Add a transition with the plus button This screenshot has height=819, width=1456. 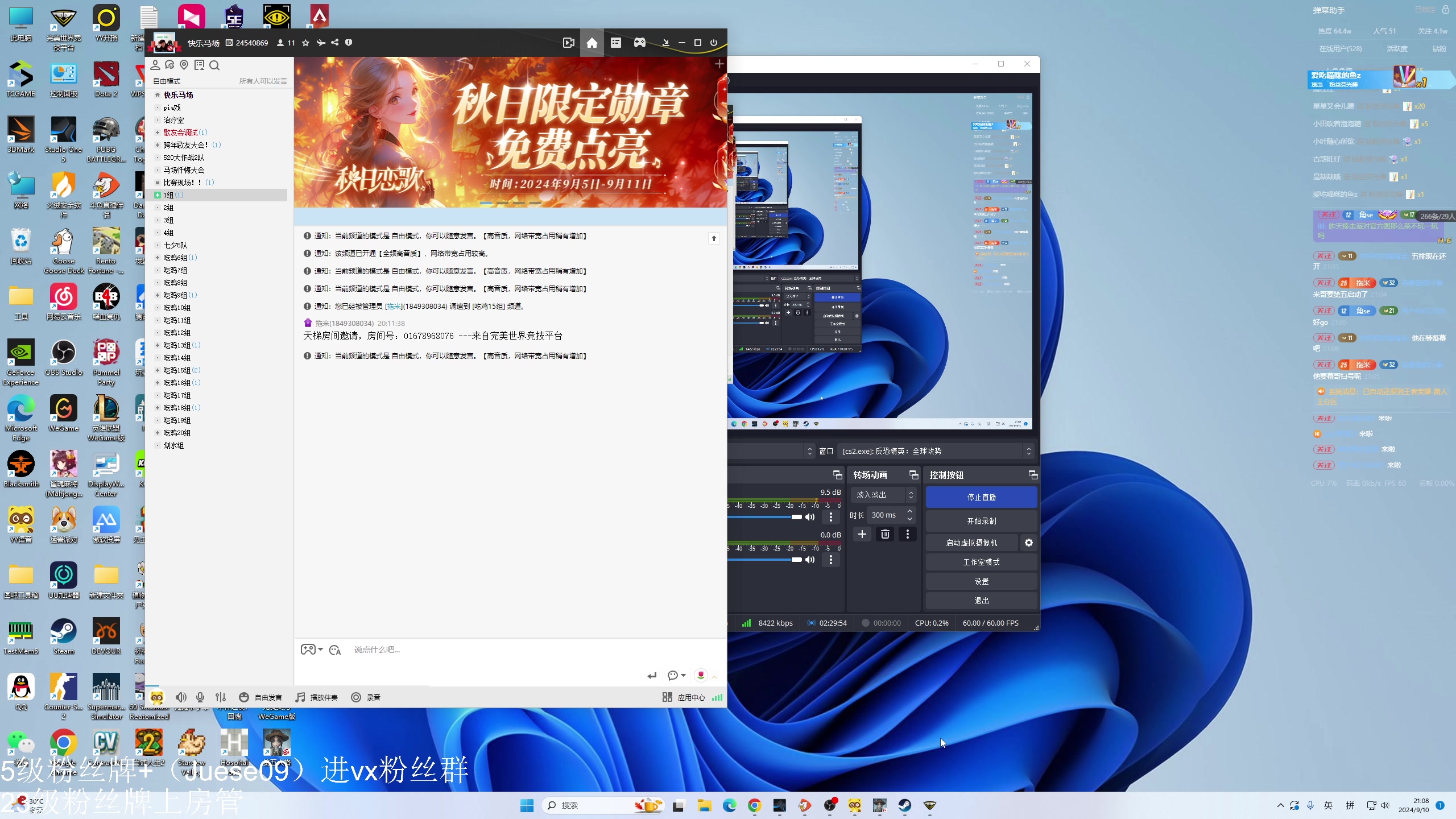pyautogui.click(x=862, y=534)
